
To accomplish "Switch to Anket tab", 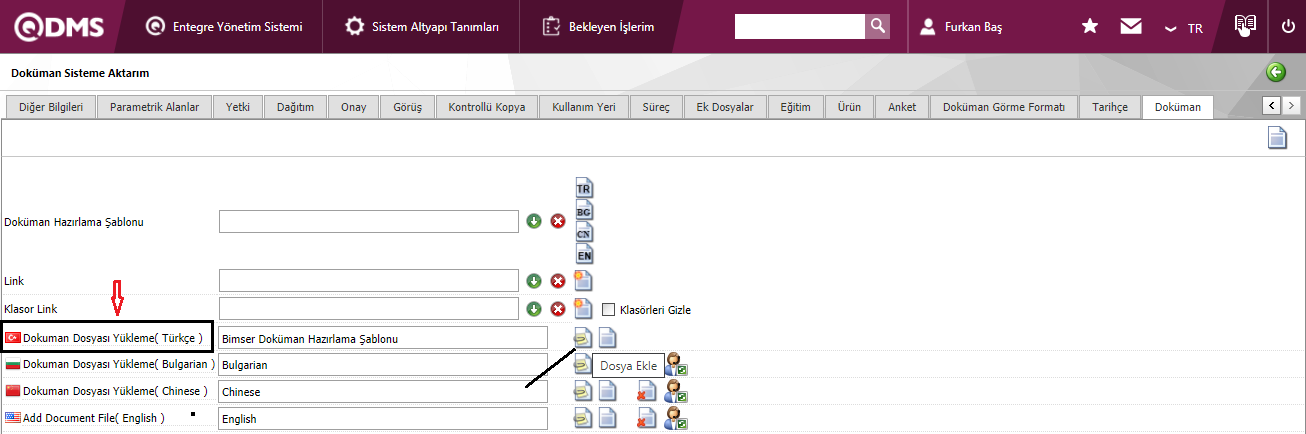I will [902, 107].
